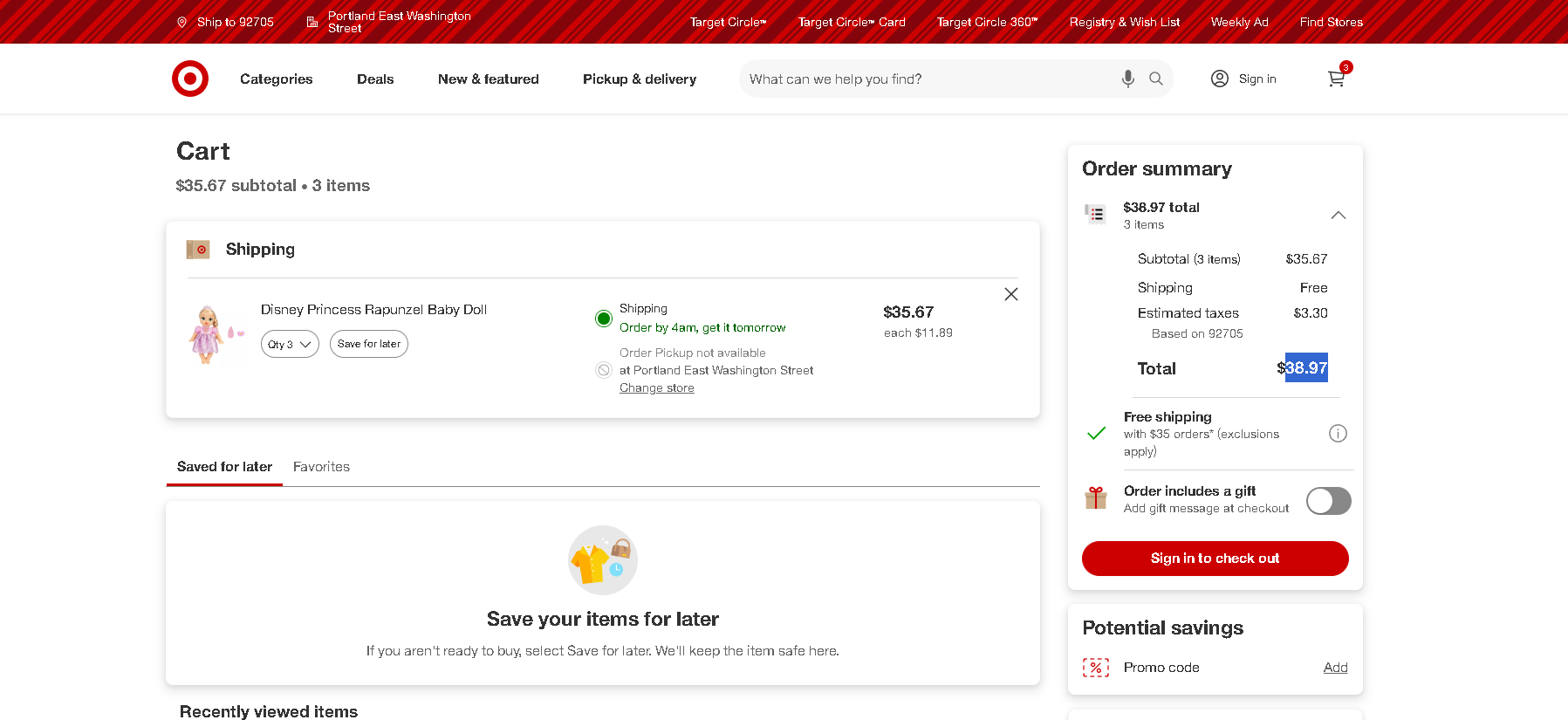Click the store building icon

click(312, 22)
